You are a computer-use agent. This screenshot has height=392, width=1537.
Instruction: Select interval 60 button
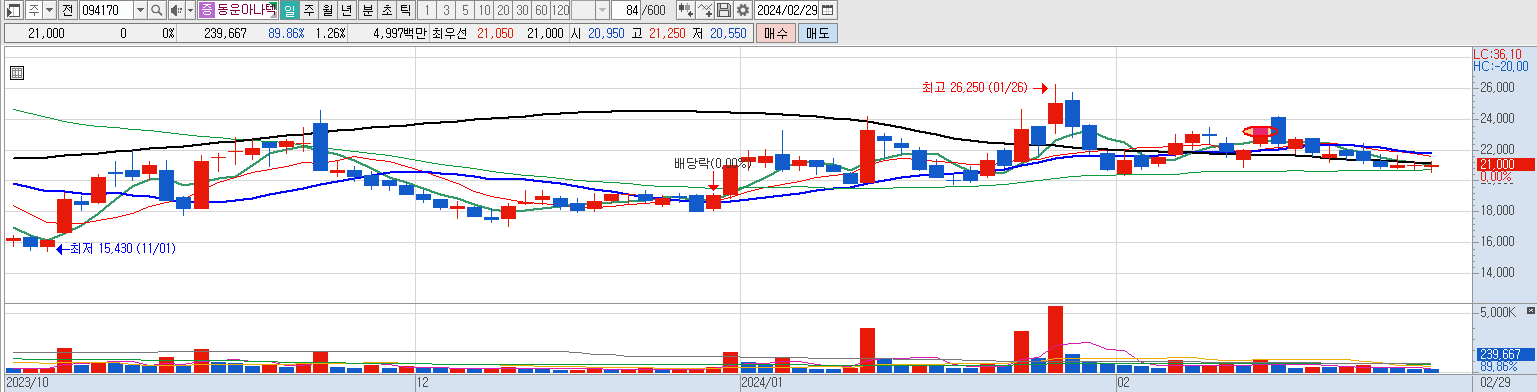tap(540, 10)
